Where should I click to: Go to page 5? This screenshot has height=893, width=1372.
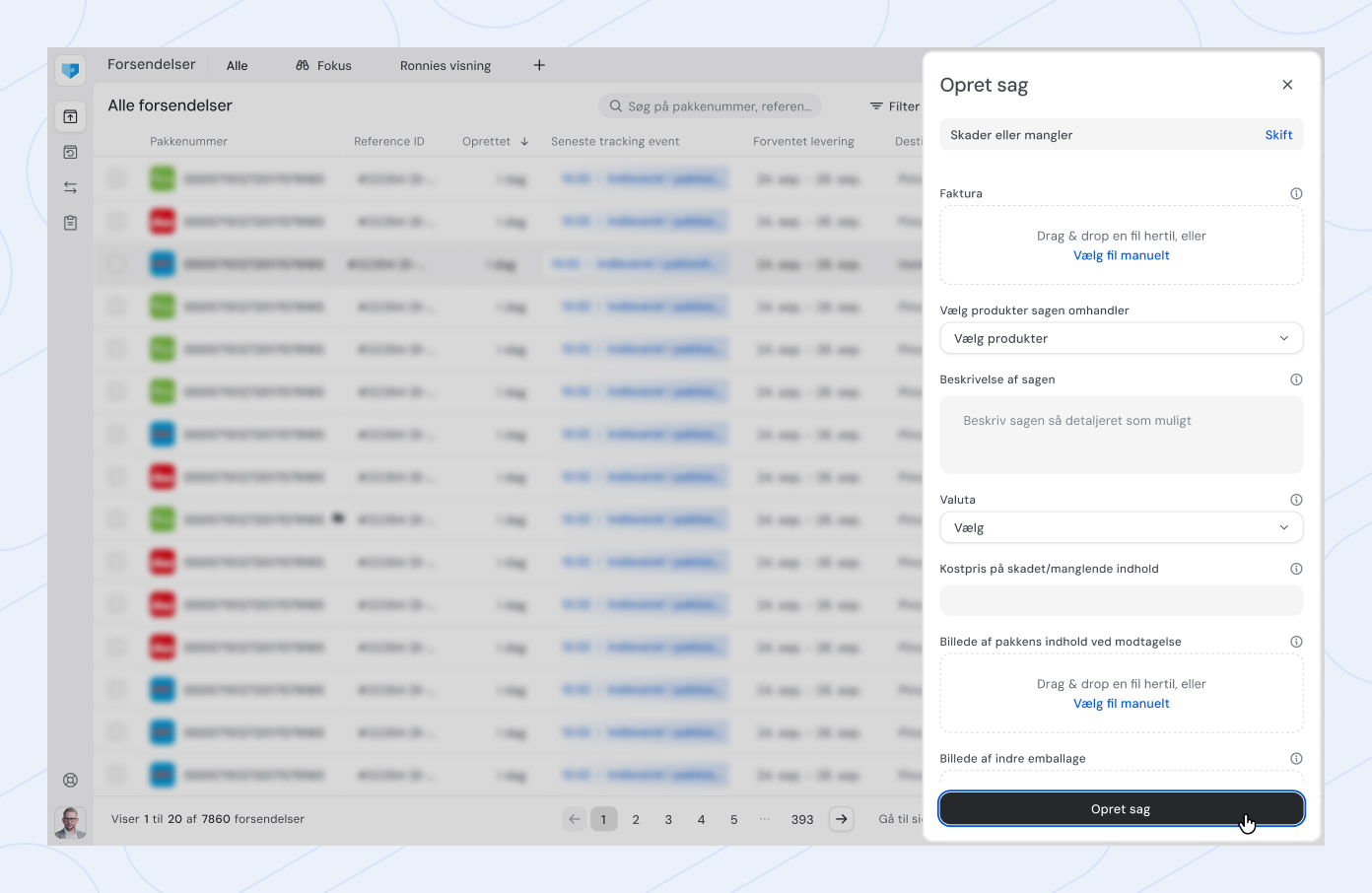[x=733, y=819]
